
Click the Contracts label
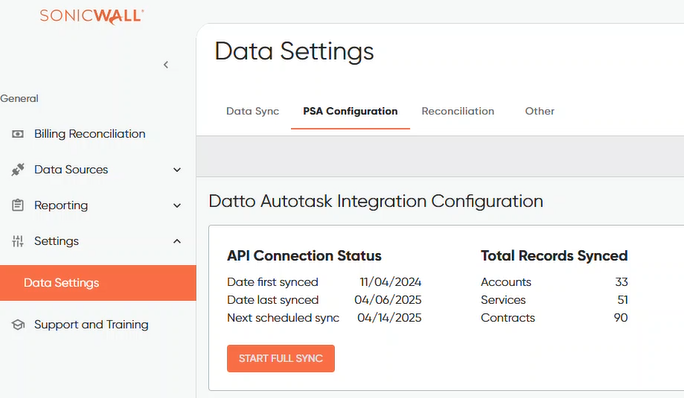[x=508, y=318]
